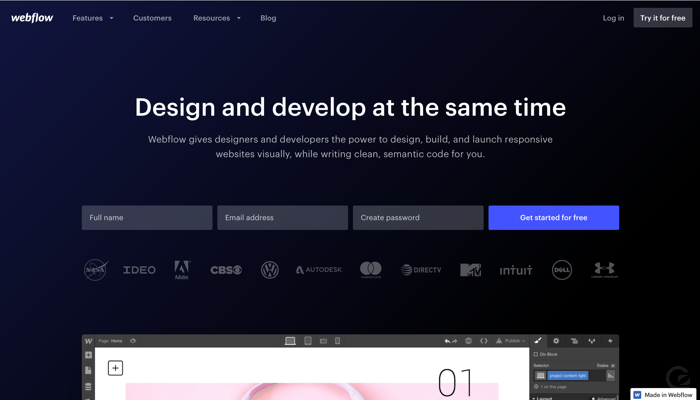Click the IDEO logo

click(x=139, y=270)
